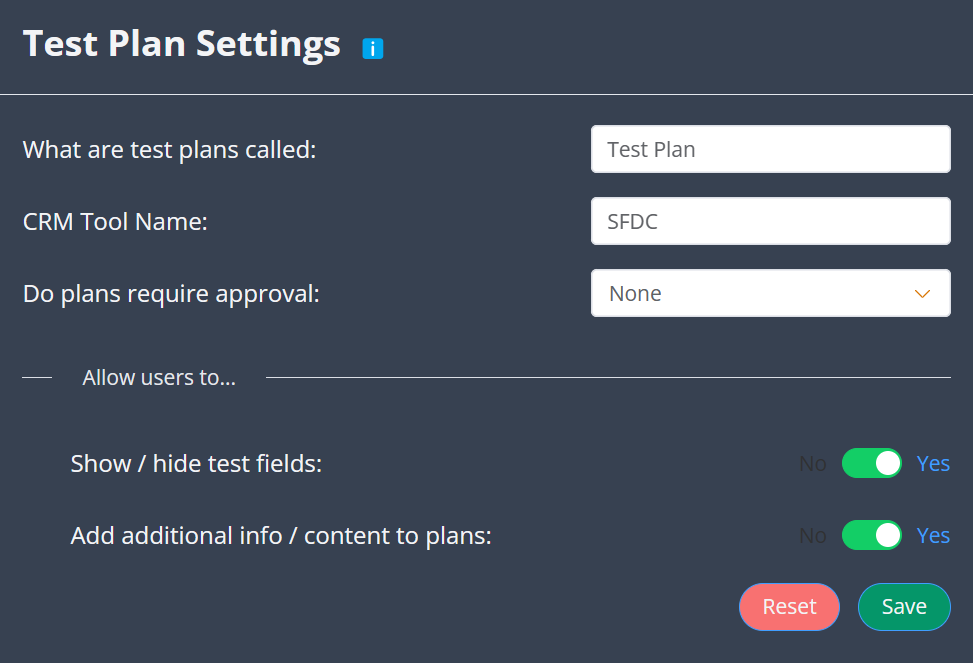This screenshot has height=663, width=973.
Task: Click the "Do plans require approval:" label
Action: tap(171, 294)
